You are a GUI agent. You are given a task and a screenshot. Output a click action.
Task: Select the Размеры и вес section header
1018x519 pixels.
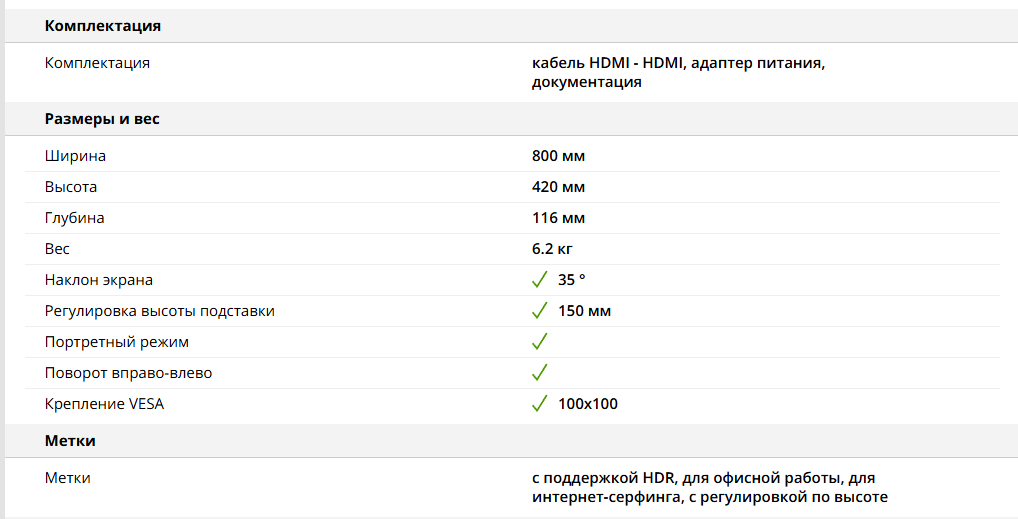tap(102, 119)
